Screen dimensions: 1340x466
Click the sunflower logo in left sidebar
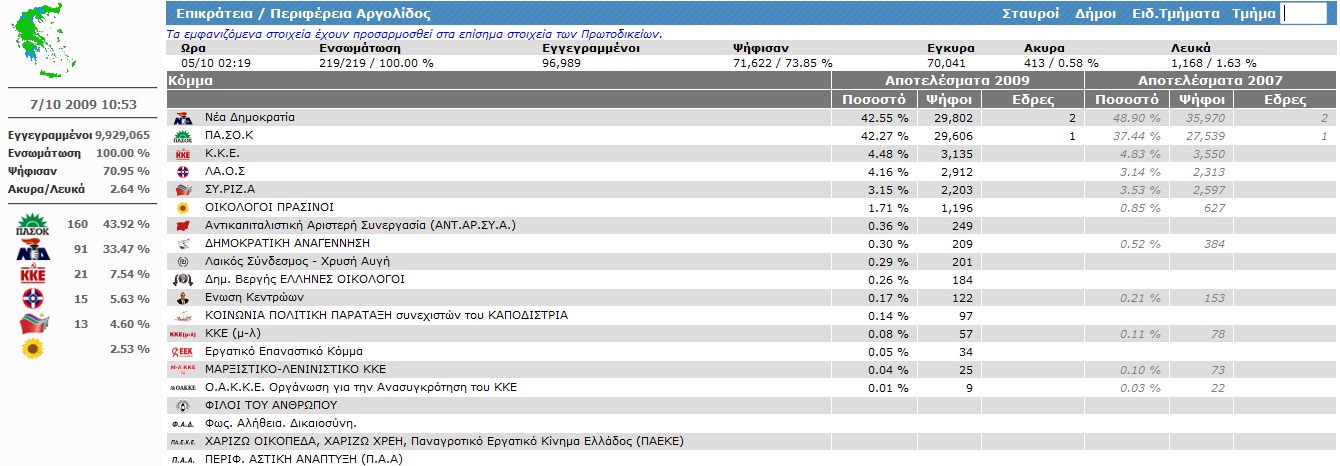click(33, 349)
